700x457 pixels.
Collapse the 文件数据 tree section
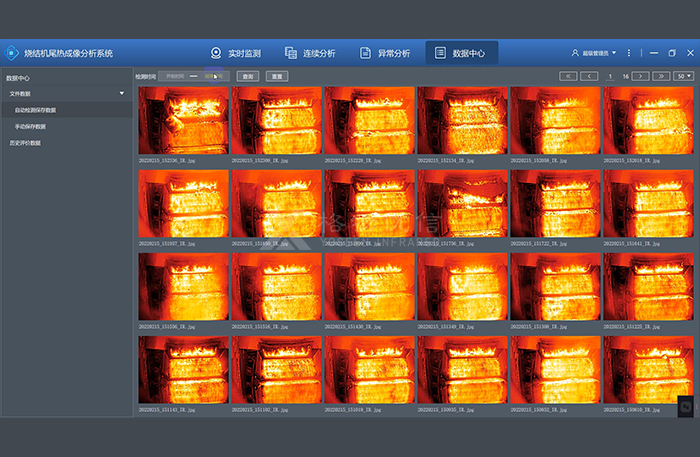122,93
